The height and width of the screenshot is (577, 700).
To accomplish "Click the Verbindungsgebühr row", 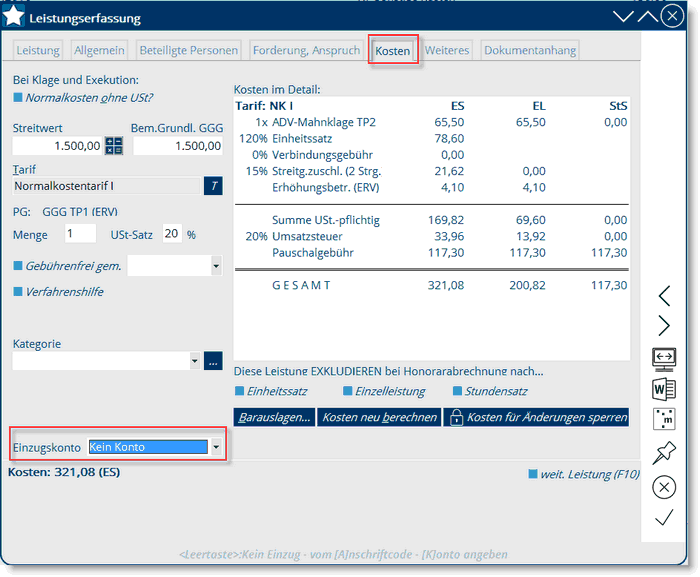I will click(x=431, y=155).
